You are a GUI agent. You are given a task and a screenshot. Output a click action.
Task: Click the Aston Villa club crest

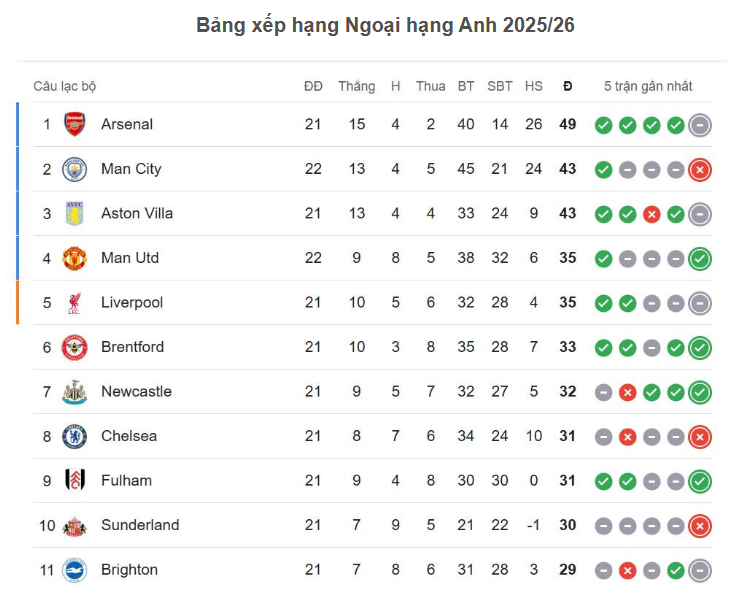75,214
